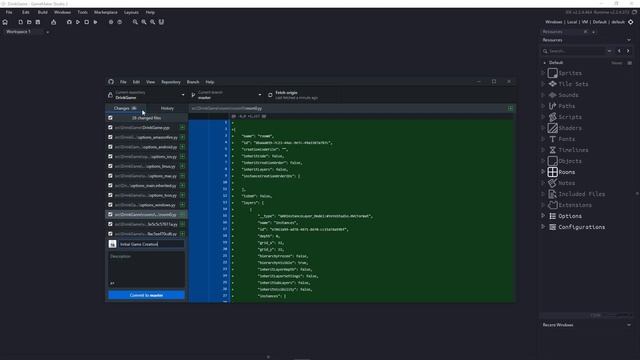Viewport: 640px width, 360px height.
Task: Expand the Configurations tree node
Action: 543,227
